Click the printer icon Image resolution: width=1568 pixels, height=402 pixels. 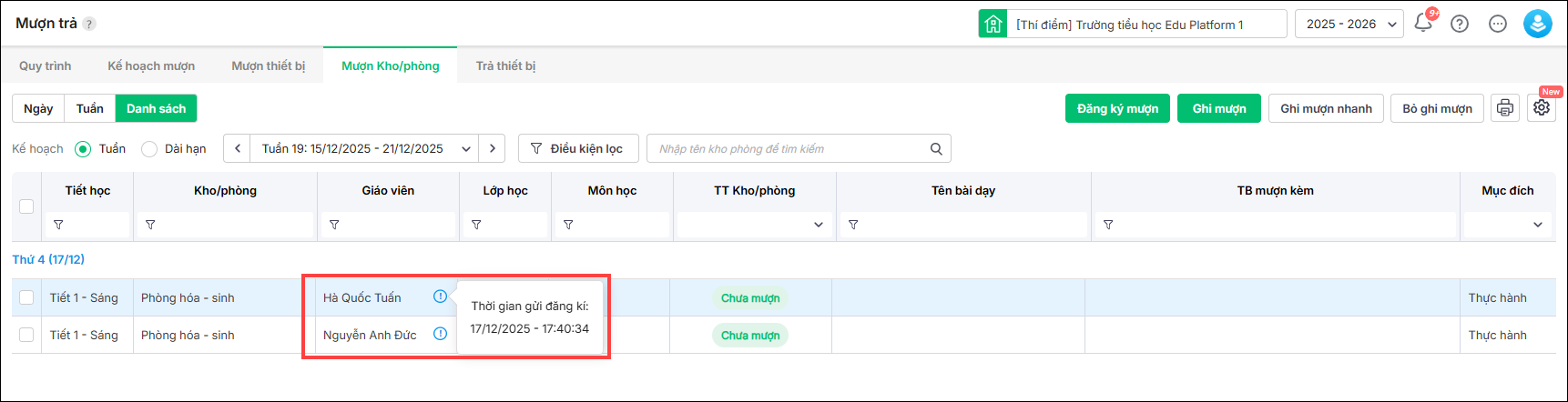pyautogui.click(x=1505, y=108)
